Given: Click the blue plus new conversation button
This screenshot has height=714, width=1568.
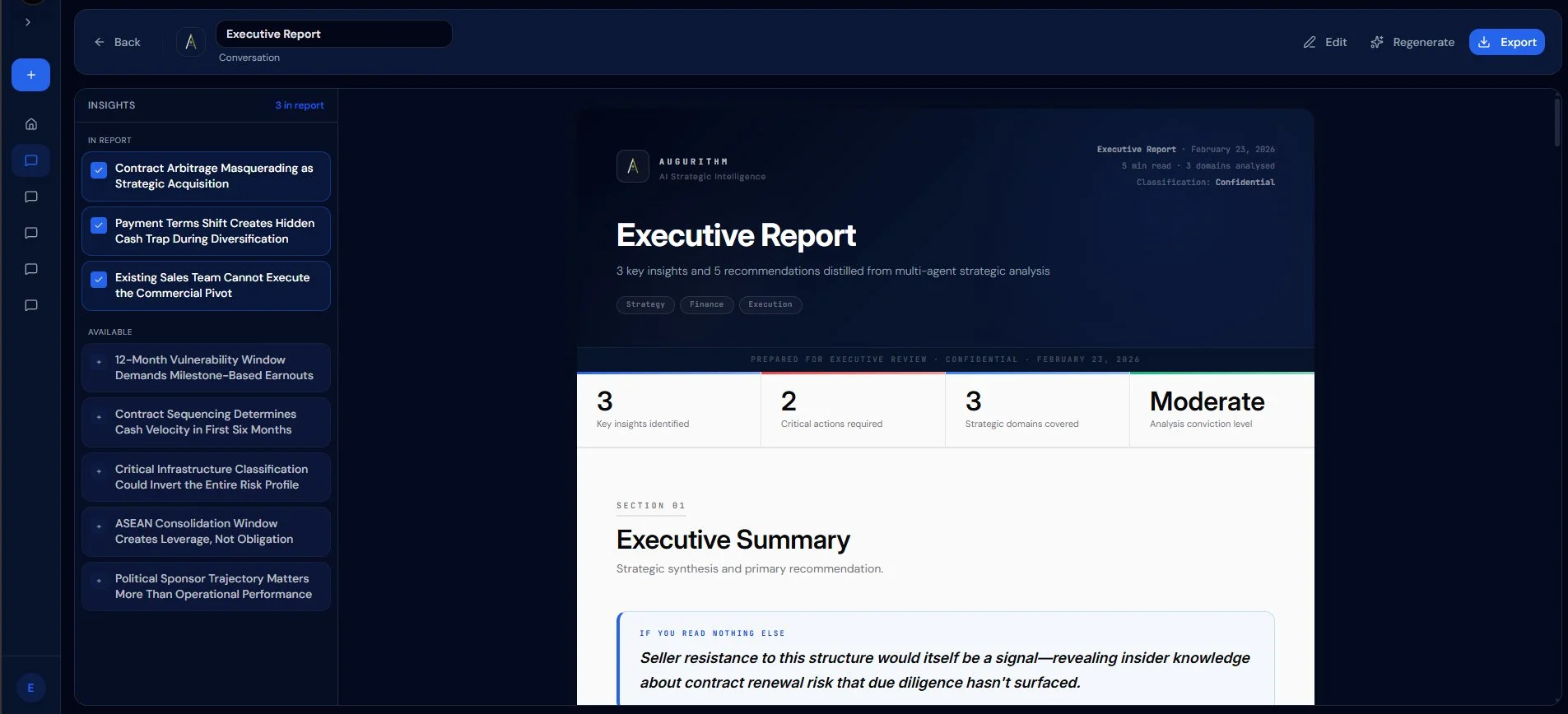Looking at the screenshot, I should pos(30,75).
